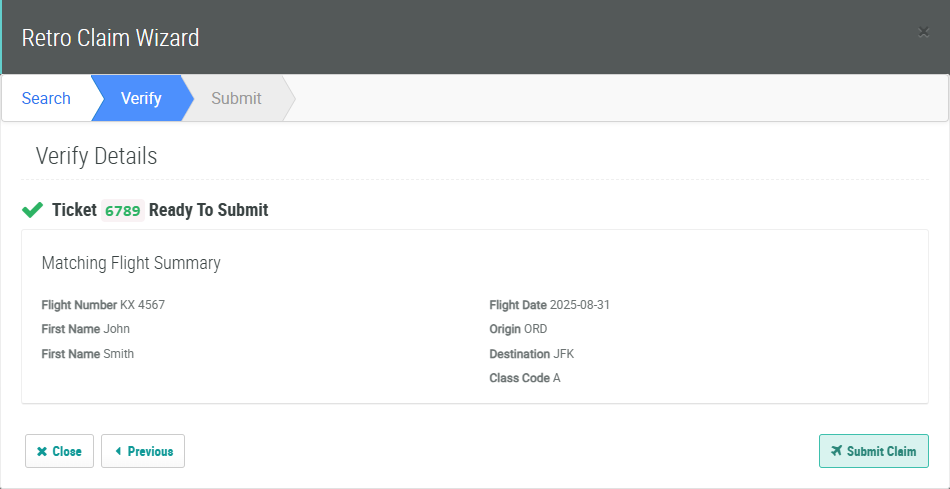Click the Retro Claim Wizard title

point(111,38)
